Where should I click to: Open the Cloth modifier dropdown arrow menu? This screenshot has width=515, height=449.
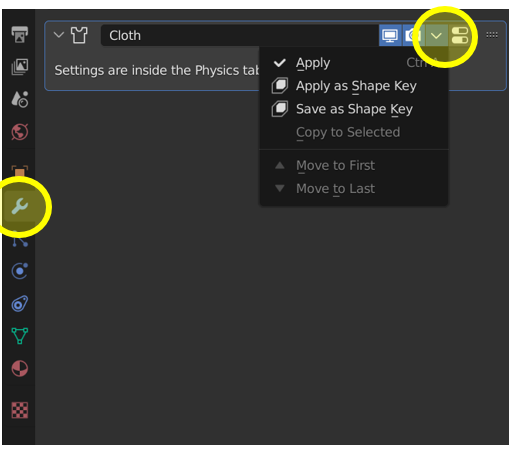pos(436,35)
